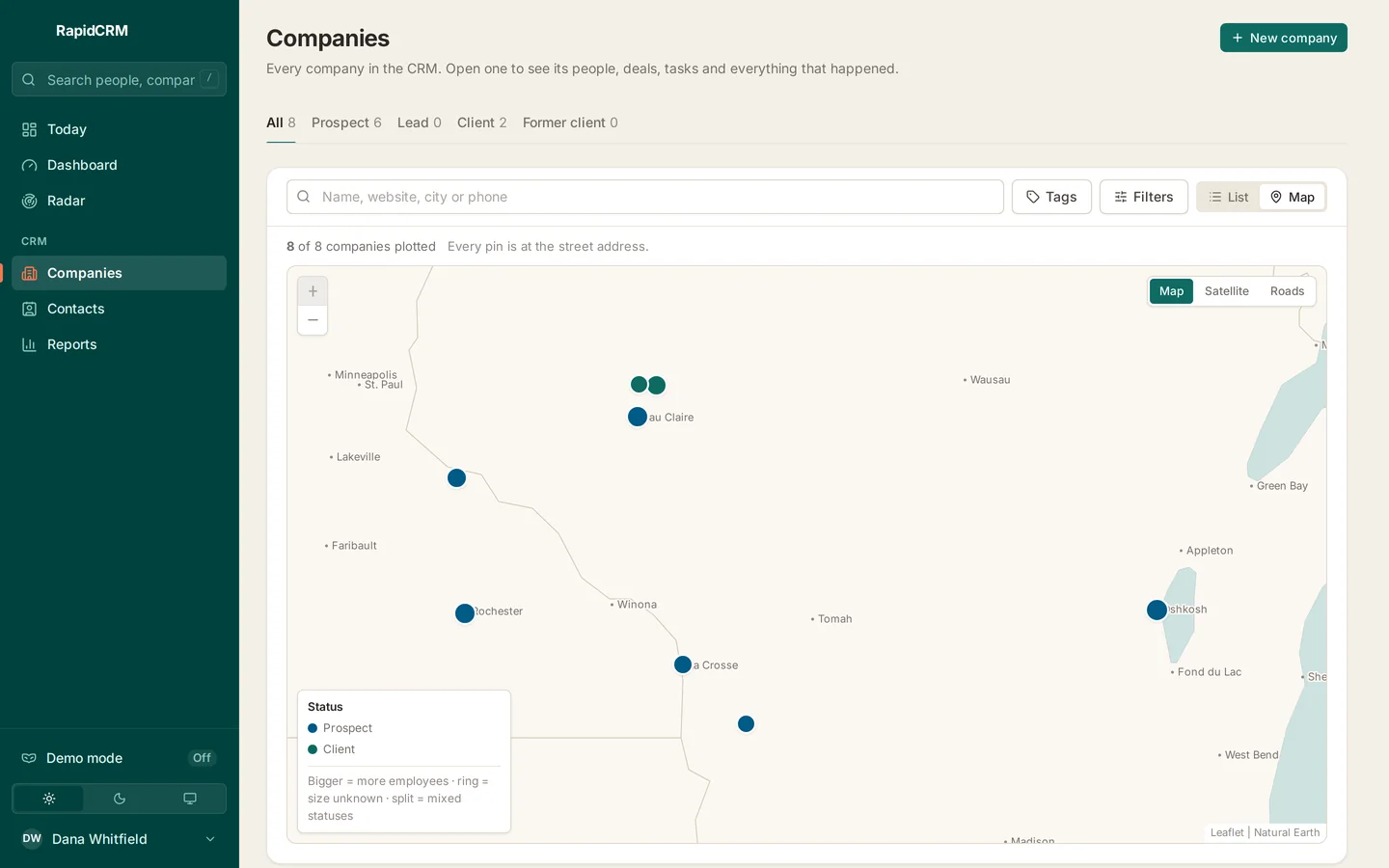The width and height of the screenshot is (1389, 868).
Task: Select the Map base layer option
Action: 1171,291
